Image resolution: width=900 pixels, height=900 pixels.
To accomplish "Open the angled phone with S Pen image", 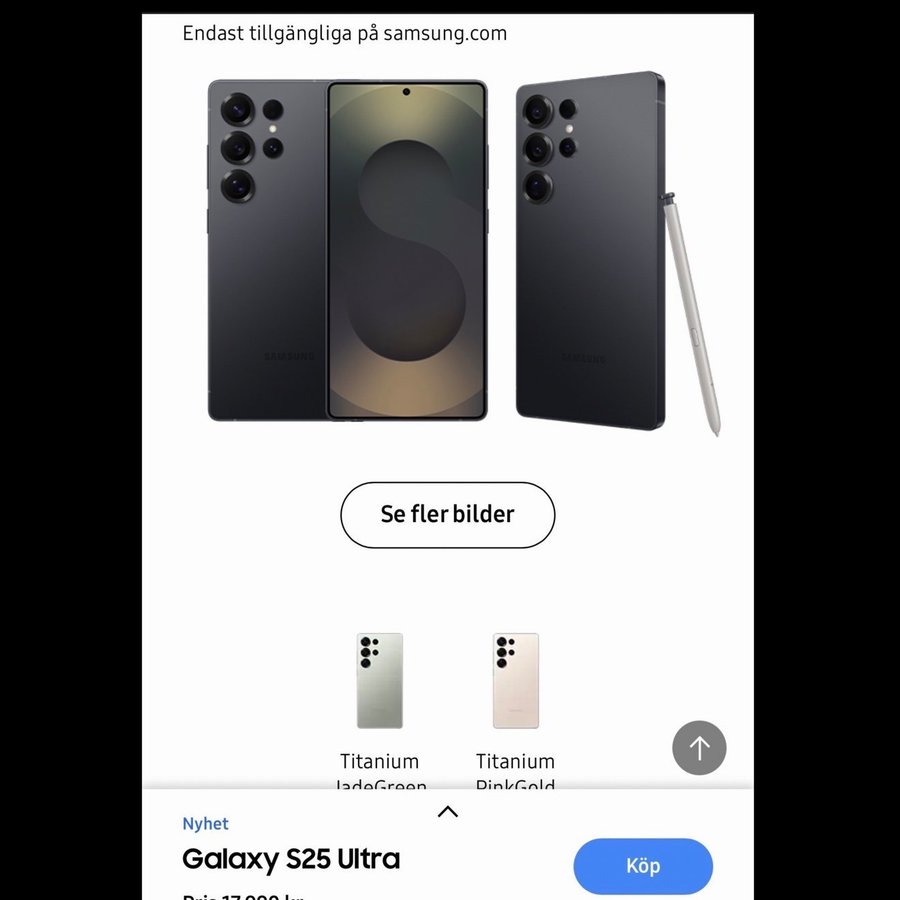I will [x=618, y=253].
